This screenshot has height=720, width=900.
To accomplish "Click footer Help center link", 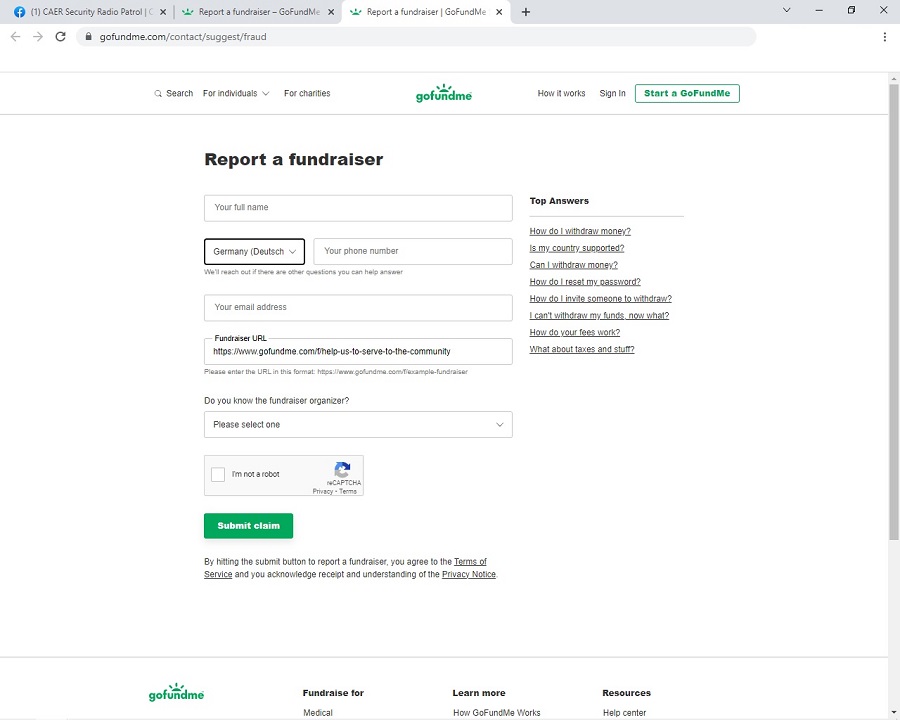I will tap(624, 713).
